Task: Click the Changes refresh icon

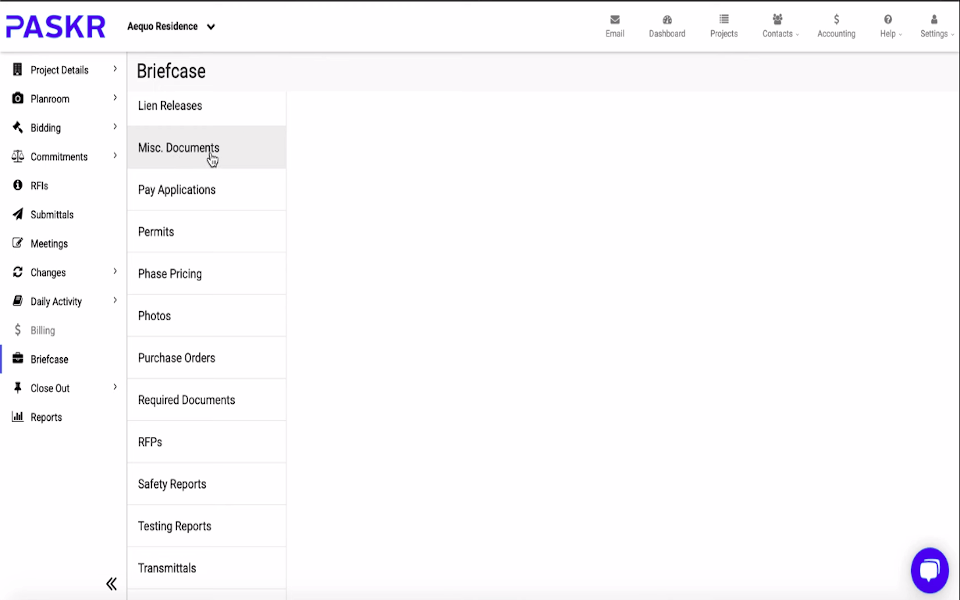Action: click(x=17, y=272)
